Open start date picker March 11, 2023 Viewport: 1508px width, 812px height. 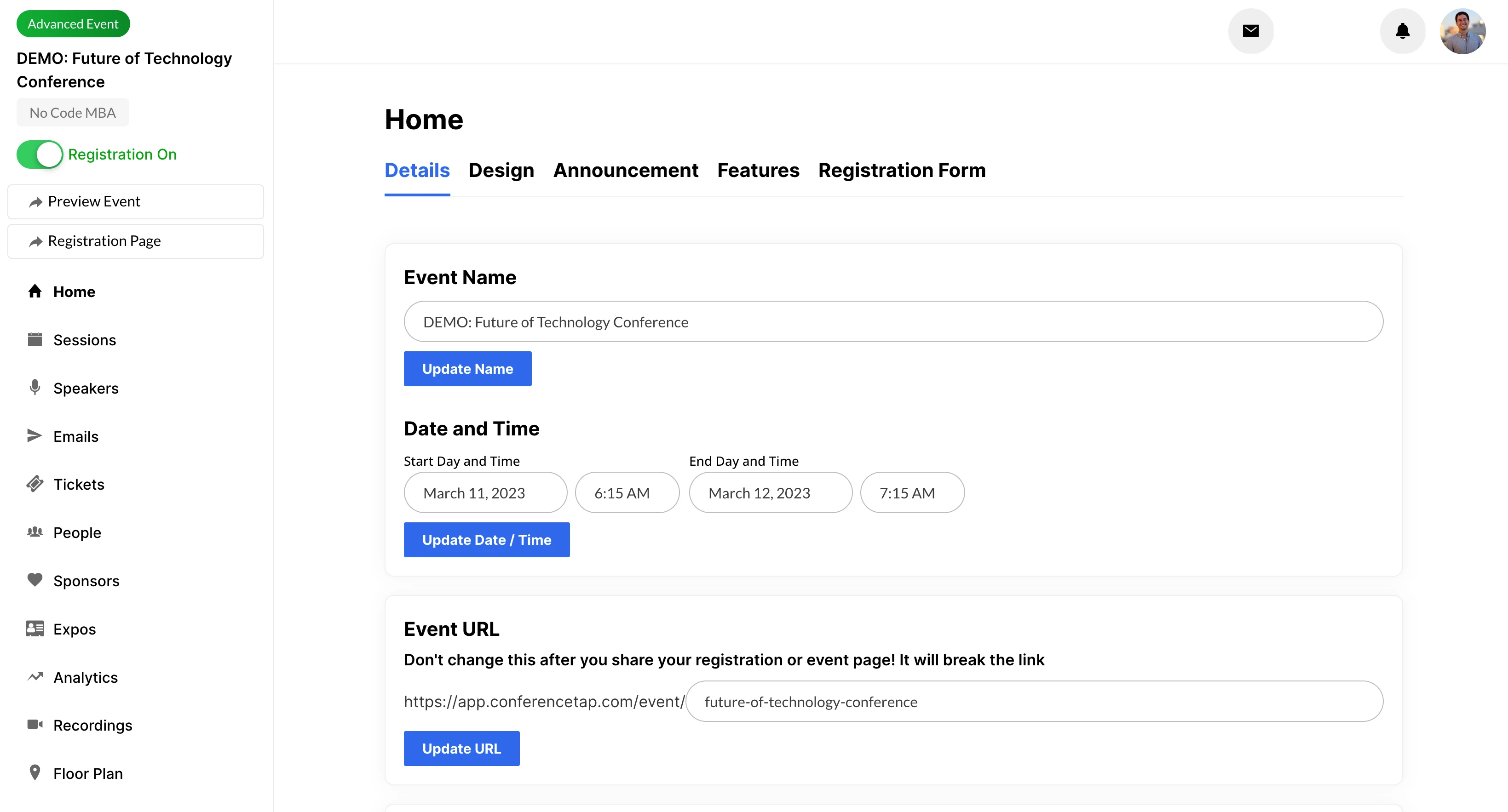(485, 492)
